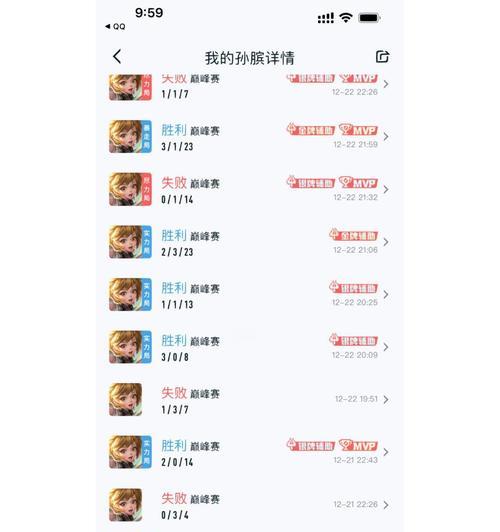Tap 12-22 20:09 timestamp entry
Viewport: 500px width, 532px height.
pyautogui.click(x=355, y=355)
